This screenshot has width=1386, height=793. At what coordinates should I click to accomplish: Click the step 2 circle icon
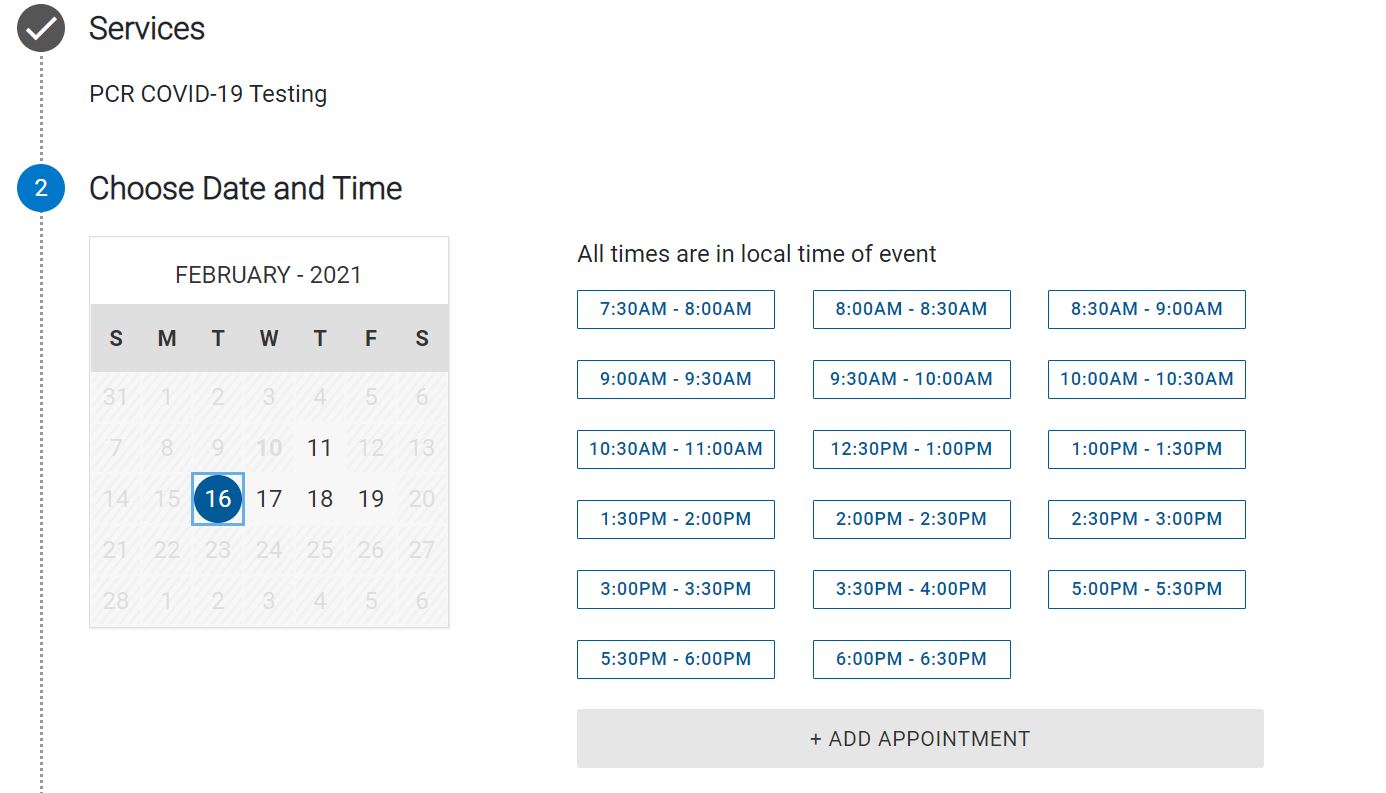[41, 188]
